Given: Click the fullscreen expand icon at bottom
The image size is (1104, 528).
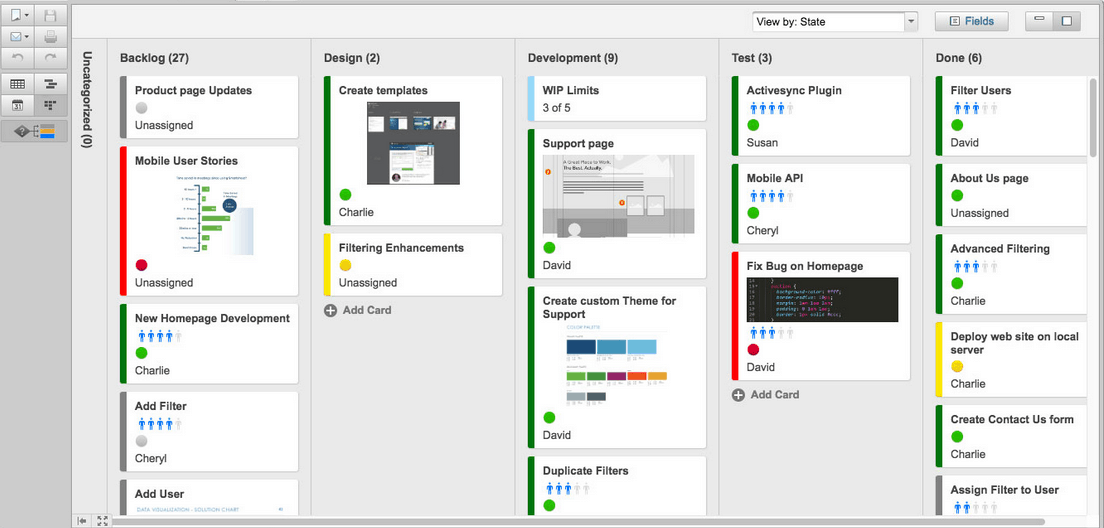Looking at the screenshot, I should coord(102,521).
